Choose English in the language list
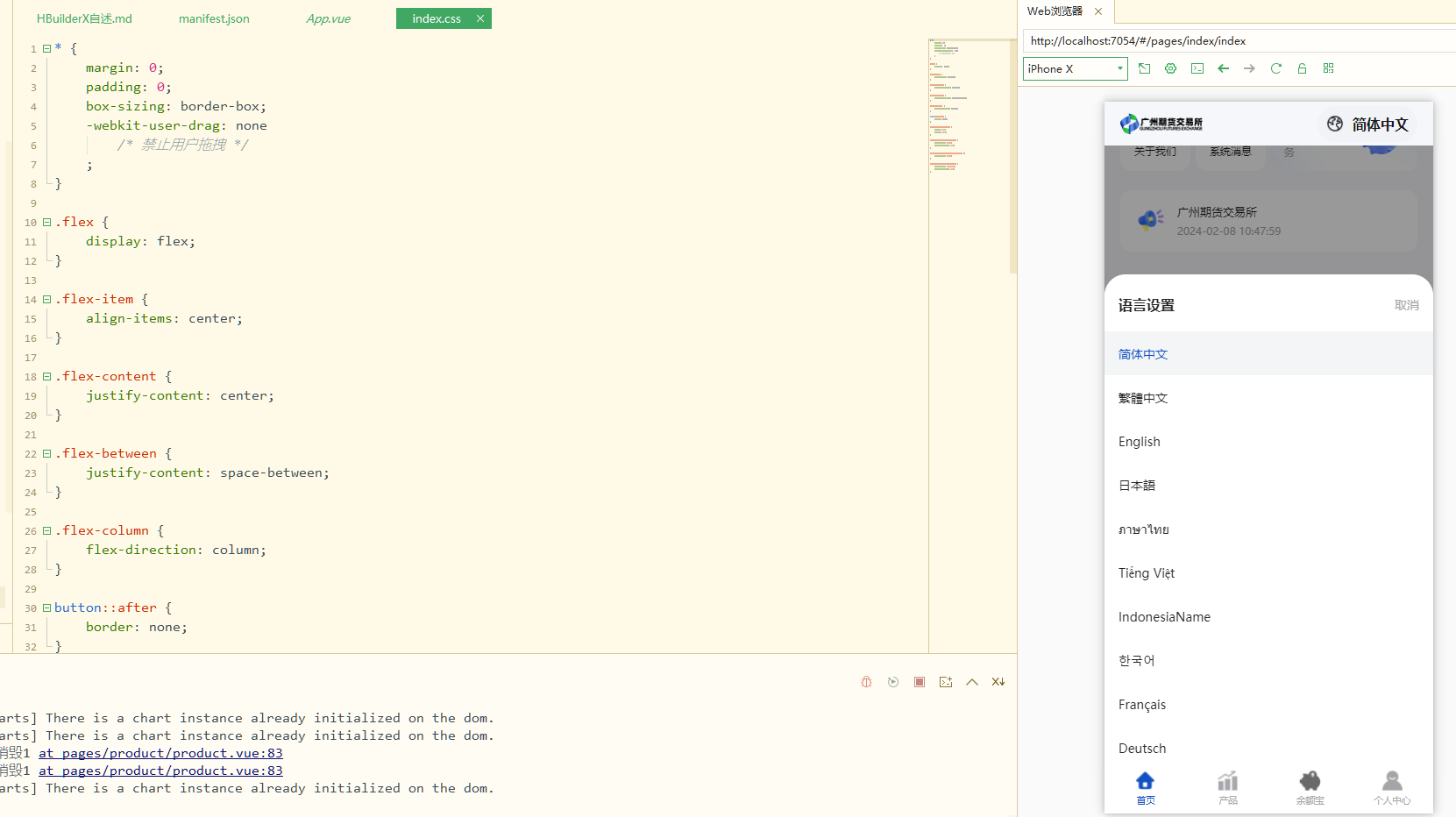 [1139, 442]
